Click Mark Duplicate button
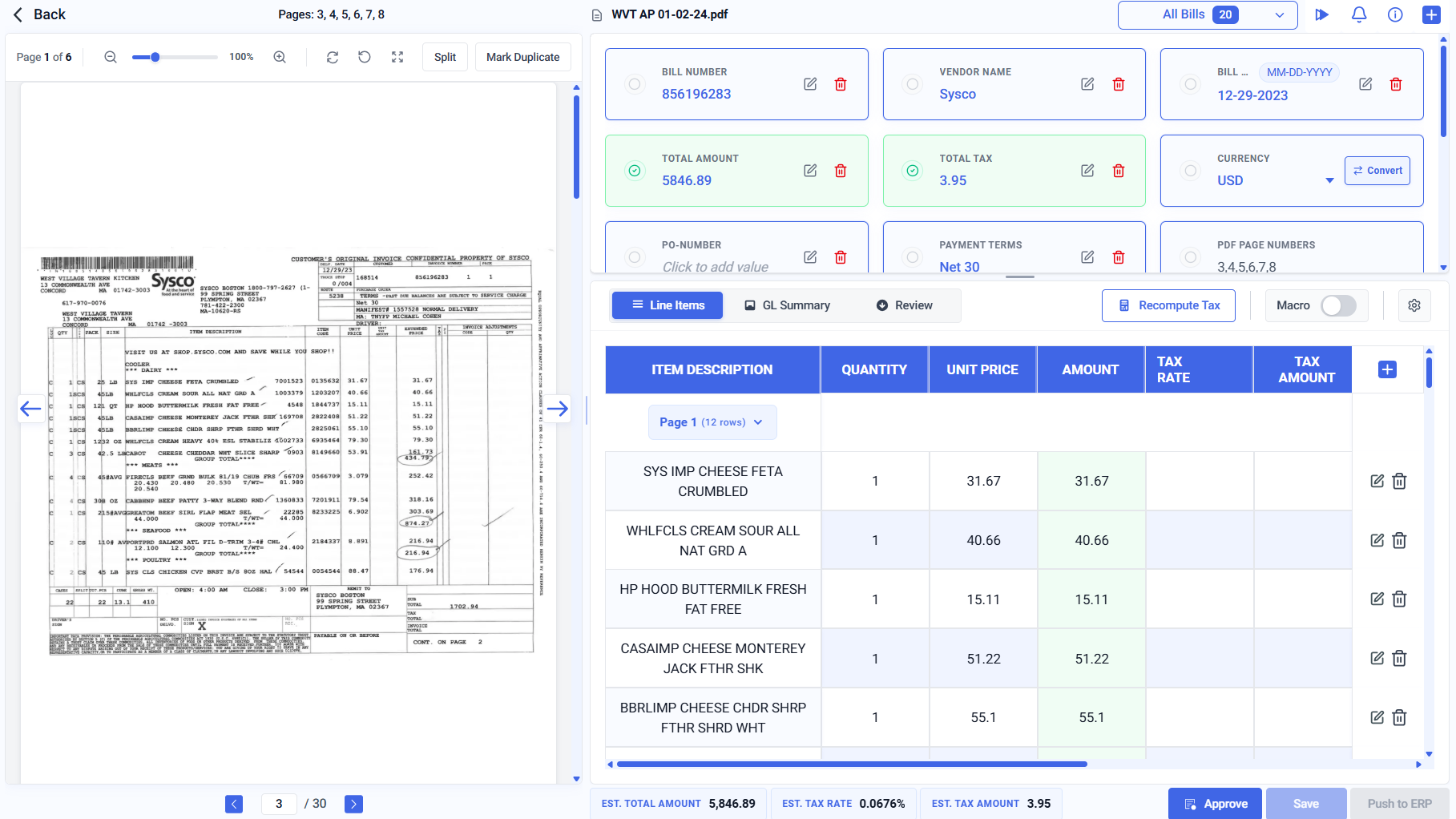Screen dimensions: 1456x819 (x=523, y=57)
